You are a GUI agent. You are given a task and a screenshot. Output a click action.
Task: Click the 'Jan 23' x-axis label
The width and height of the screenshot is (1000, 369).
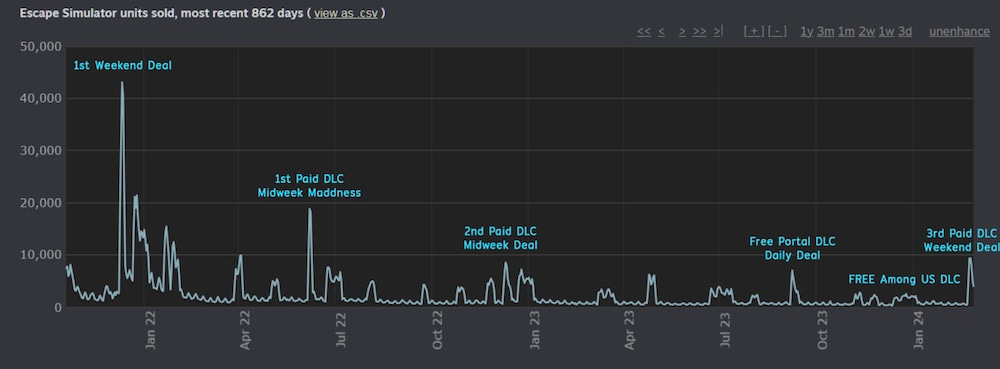(534, 331)
